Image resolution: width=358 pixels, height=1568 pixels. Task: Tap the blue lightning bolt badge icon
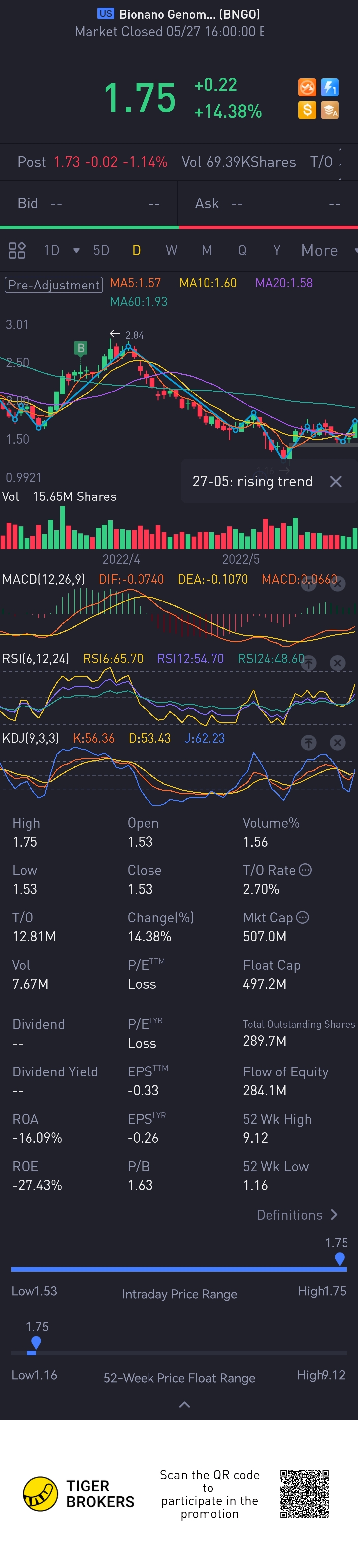[x=329, y=88]
